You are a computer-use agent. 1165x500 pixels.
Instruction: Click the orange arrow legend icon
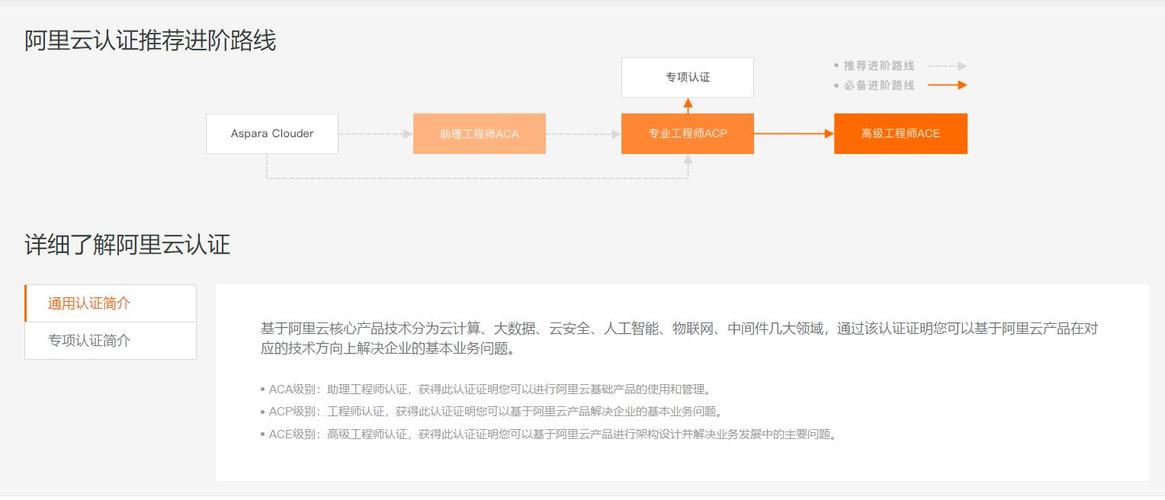pyautogui.click(x=947, y=85)
